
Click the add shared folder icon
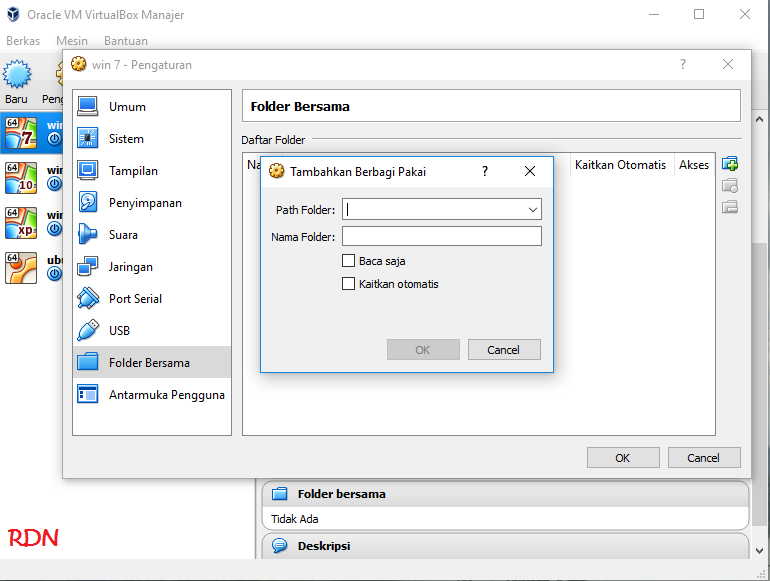(x=730, y=164)
